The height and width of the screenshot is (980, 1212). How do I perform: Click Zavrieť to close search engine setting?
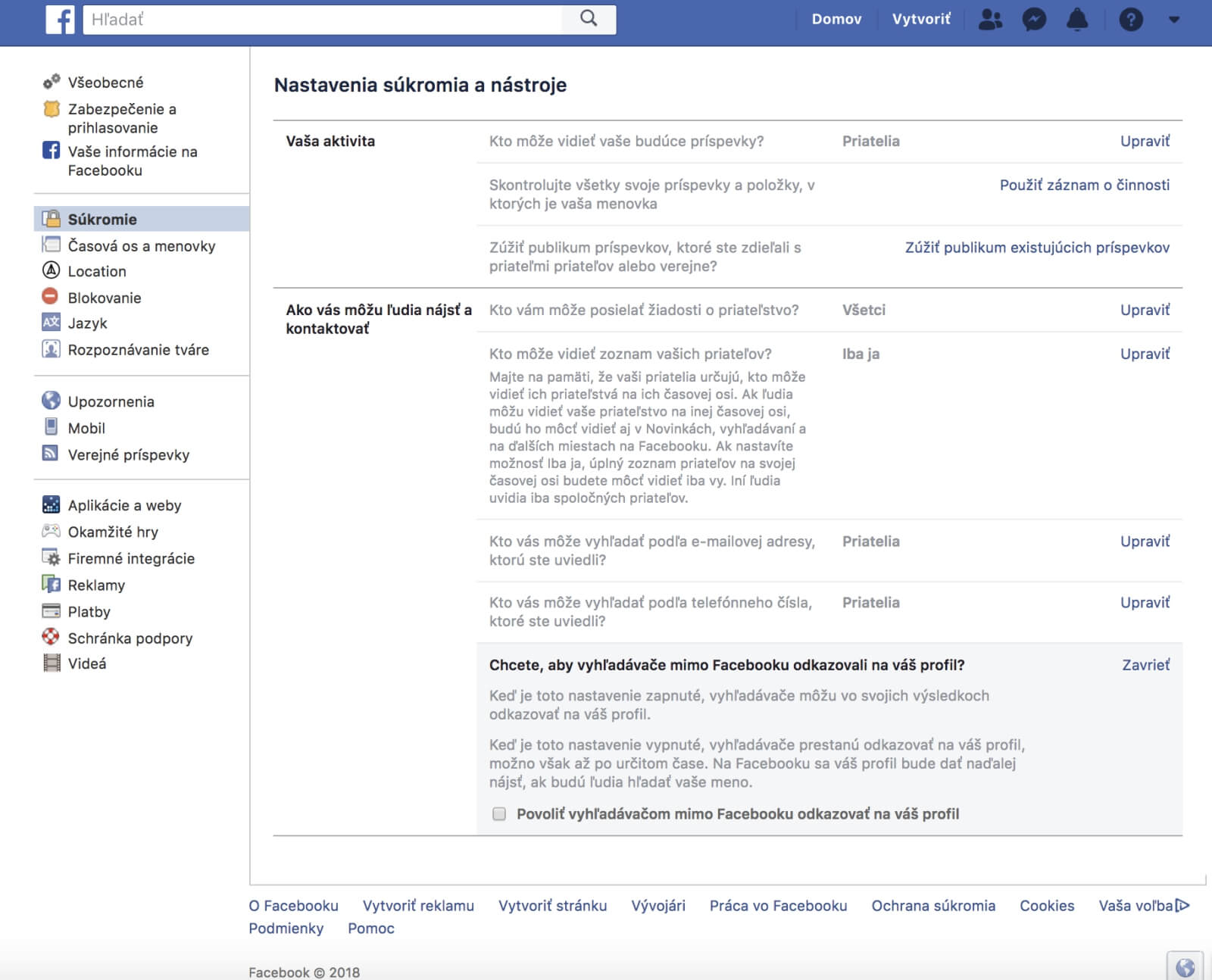[x=1146, y=665]
